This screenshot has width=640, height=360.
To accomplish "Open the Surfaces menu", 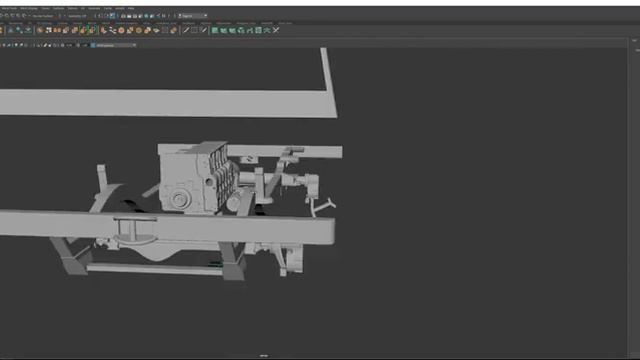I will [x=58, y=8].
